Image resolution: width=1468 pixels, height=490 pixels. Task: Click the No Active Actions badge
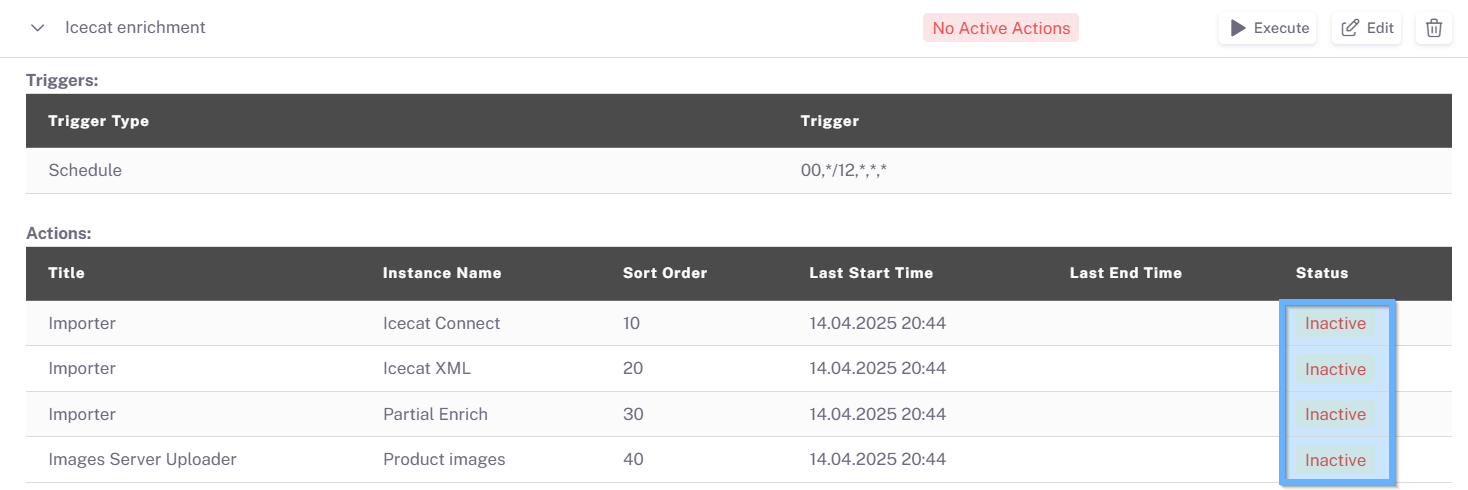click(x=1001, y=28)
